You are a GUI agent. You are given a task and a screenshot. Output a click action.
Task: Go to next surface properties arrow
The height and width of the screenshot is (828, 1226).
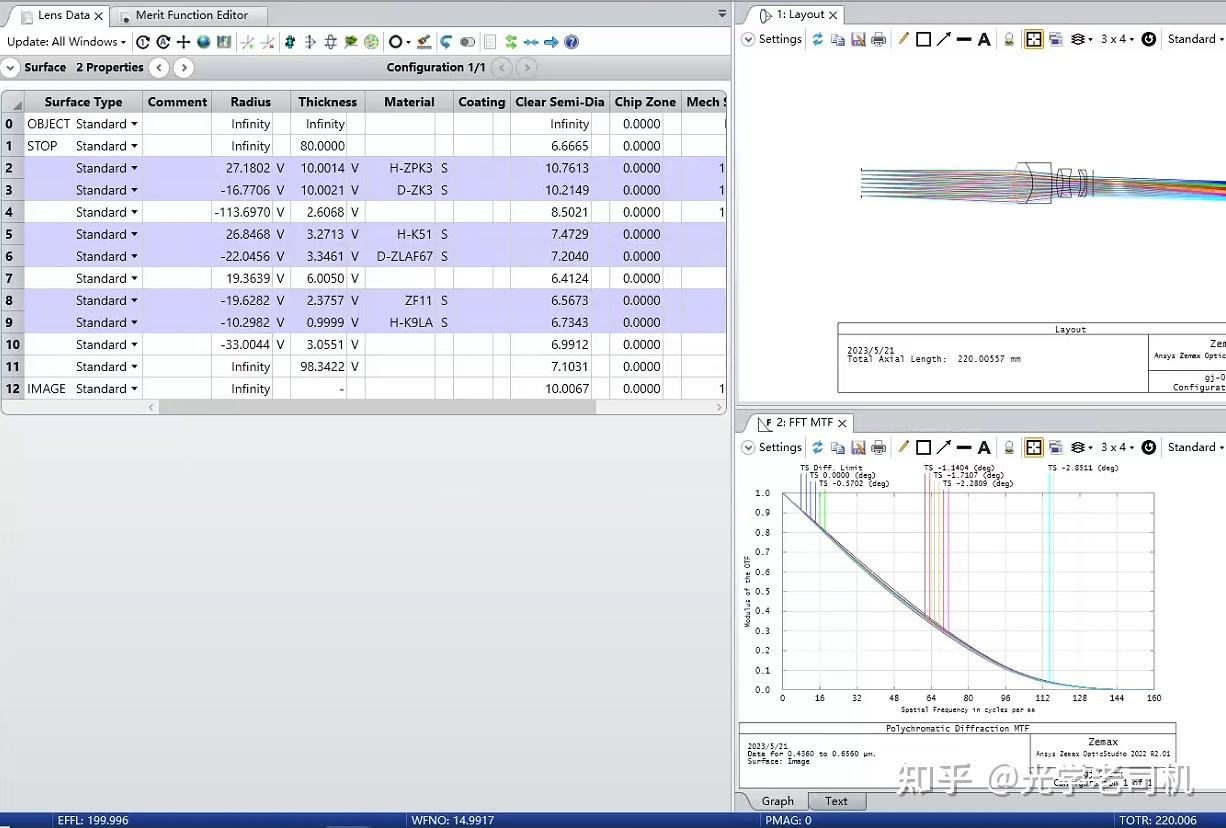[183, 67]
